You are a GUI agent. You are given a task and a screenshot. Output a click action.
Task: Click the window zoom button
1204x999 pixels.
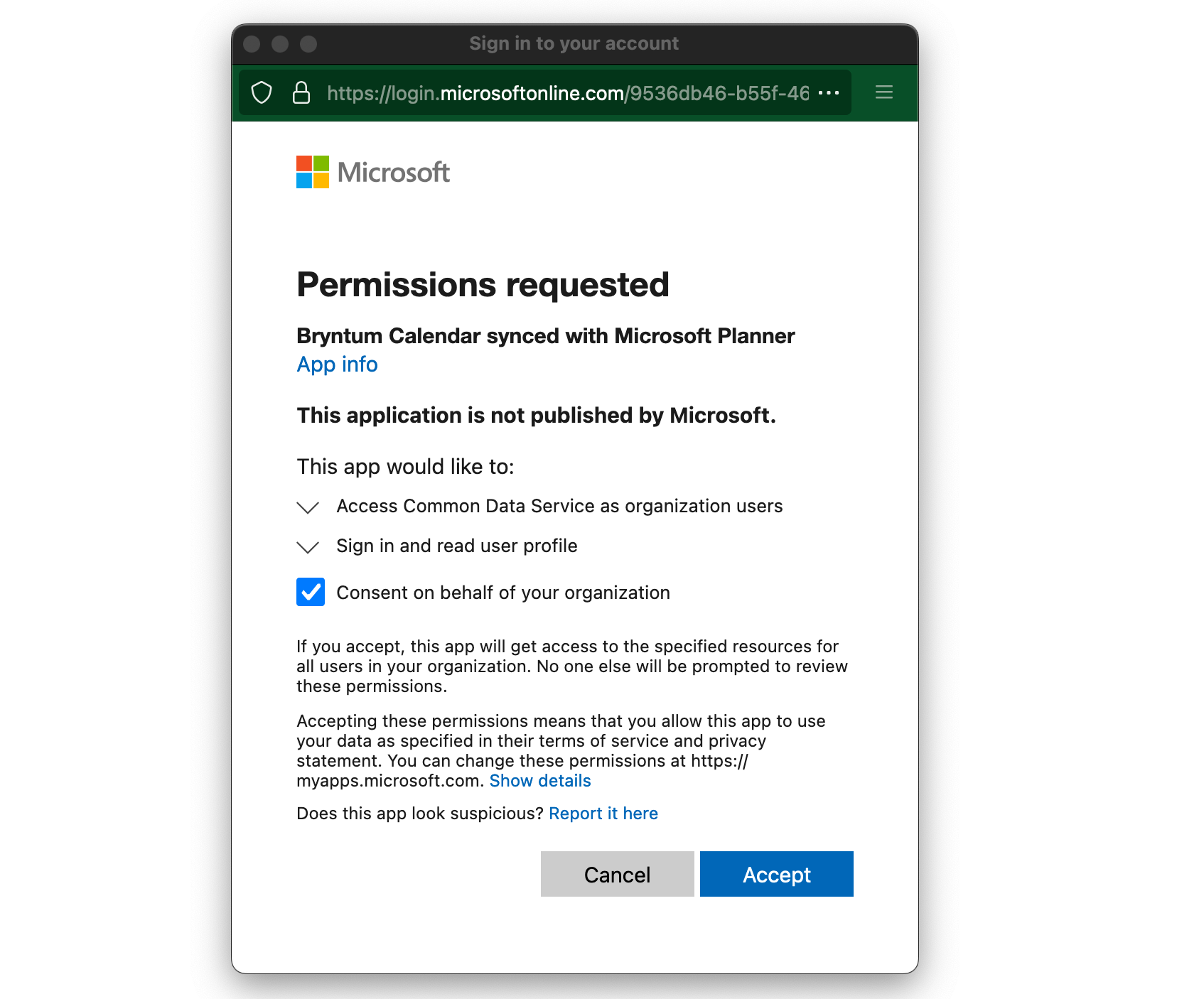(308, 44)
